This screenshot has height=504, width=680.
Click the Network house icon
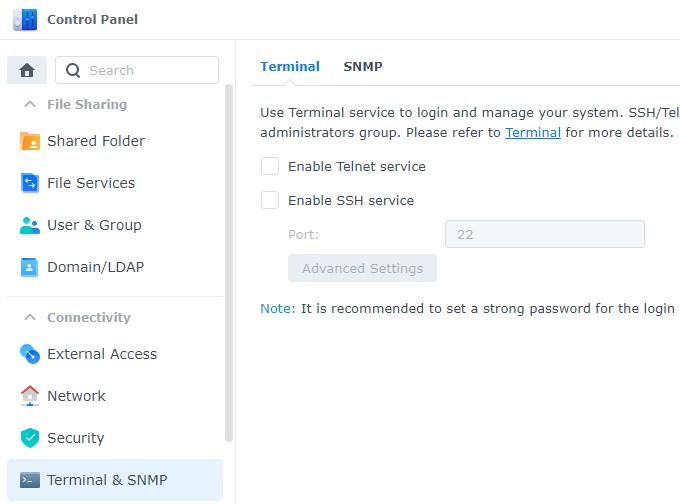30,396
